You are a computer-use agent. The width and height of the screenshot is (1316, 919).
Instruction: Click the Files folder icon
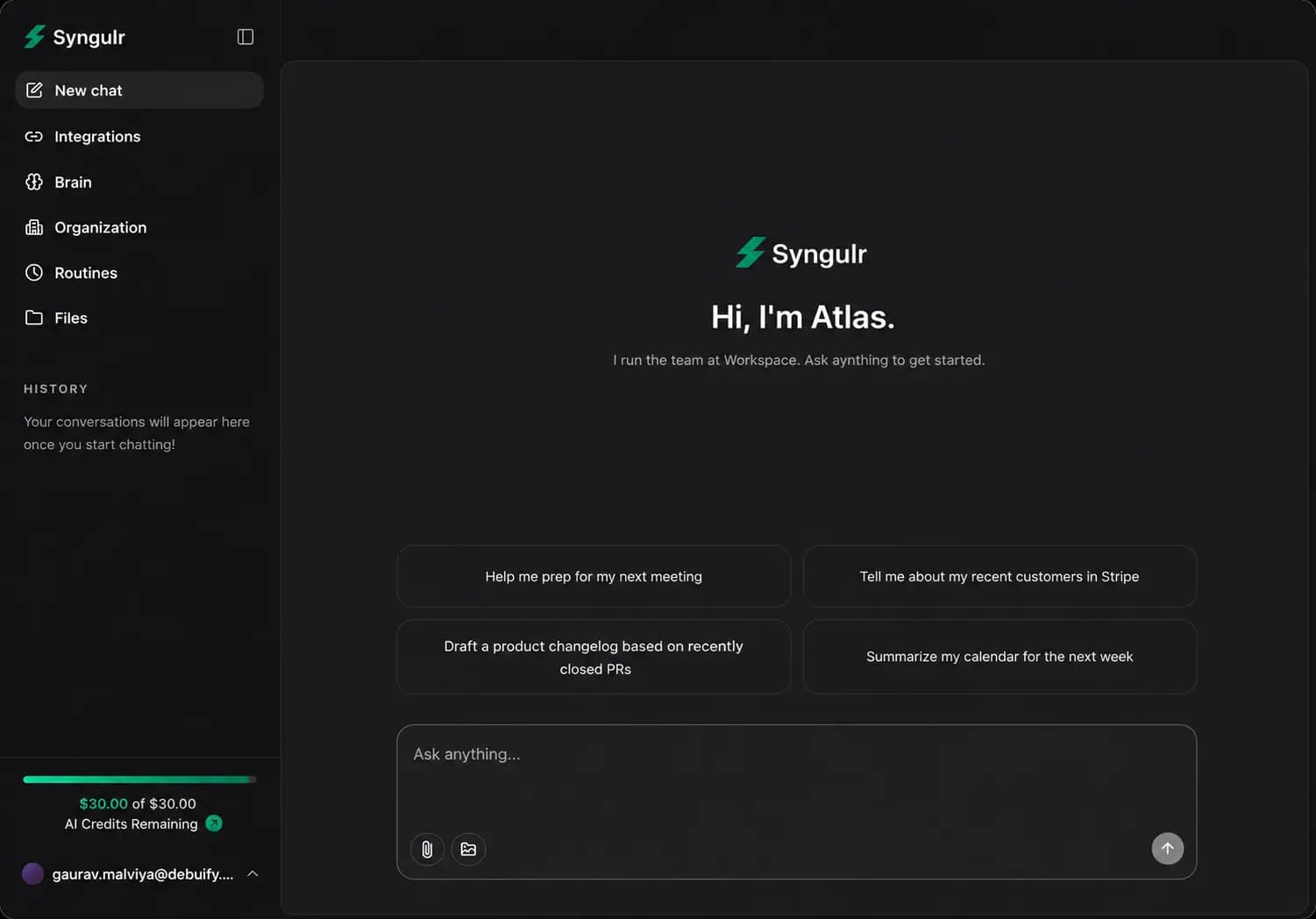[34, 317]
